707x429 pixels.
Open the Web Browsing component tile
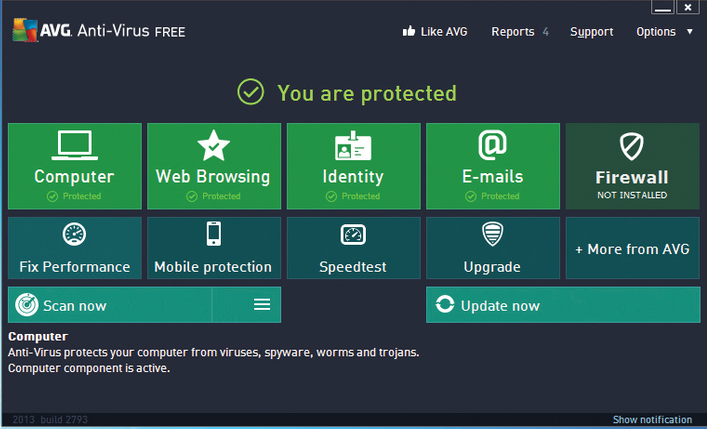[x=214, y=166]
